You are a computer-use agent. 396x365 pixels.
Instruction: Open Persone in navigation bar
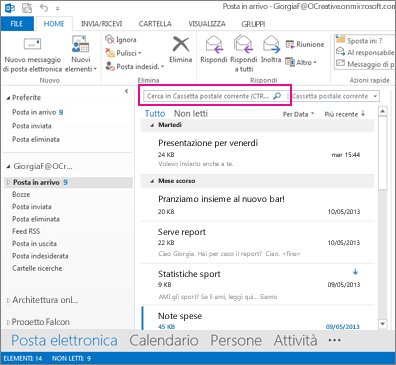pos(236,340)
